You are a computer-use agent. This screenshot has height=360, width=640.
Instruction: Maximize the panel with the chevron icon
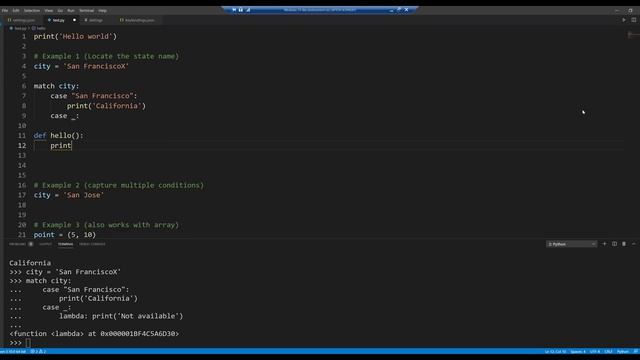pyautogui.click(x=633, y=244)
